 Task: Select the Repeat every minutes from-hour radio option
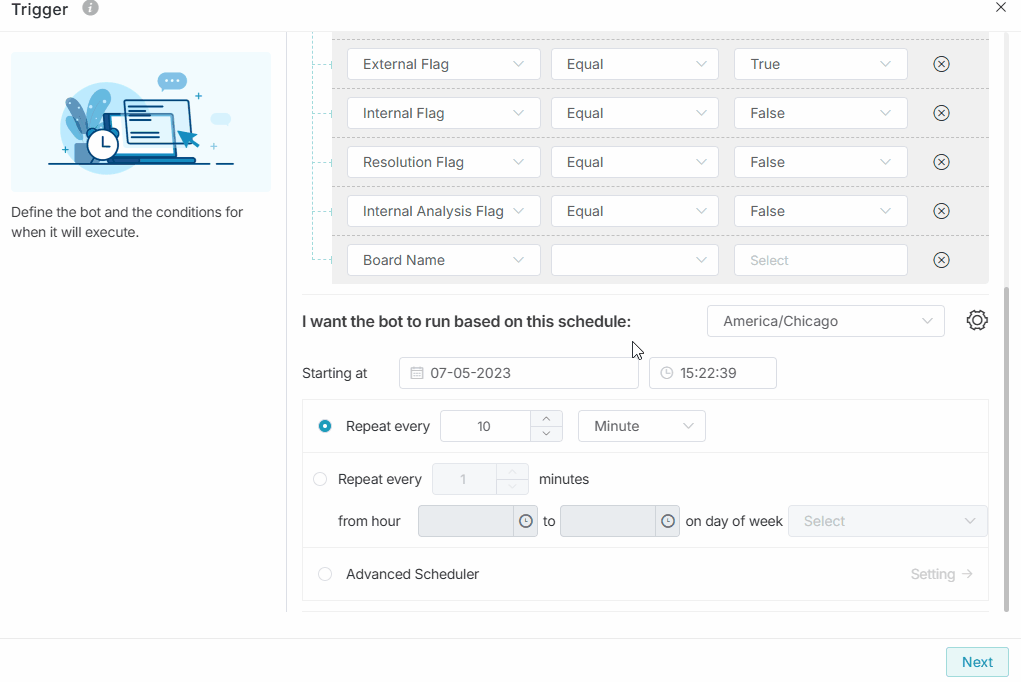[x=320, y=479]
